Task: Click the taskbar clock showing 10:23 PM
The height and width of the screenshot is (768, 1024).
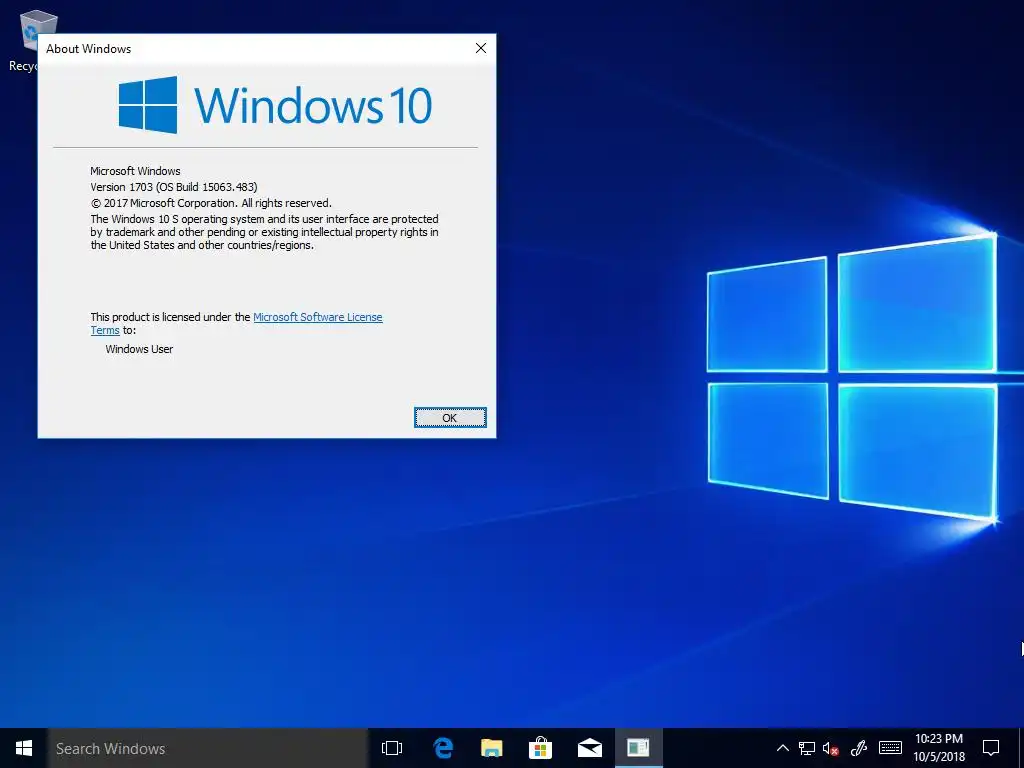Action: [x=939, y=748]
